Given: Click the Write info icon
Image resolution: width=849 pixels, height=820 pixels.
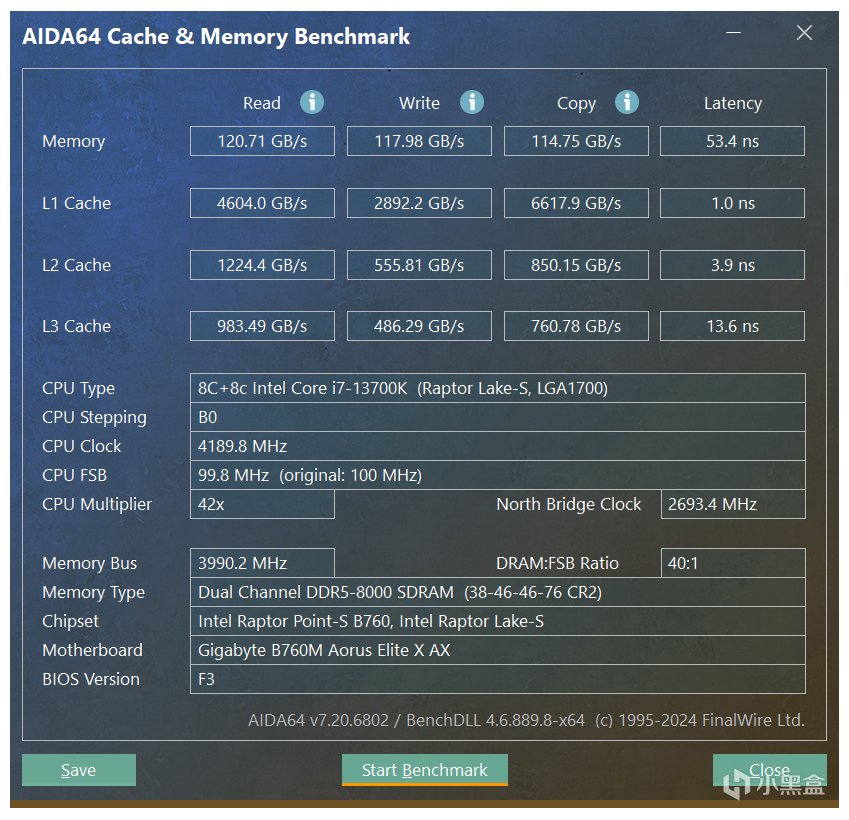Looking at the screenshot, I should point(472,102).
